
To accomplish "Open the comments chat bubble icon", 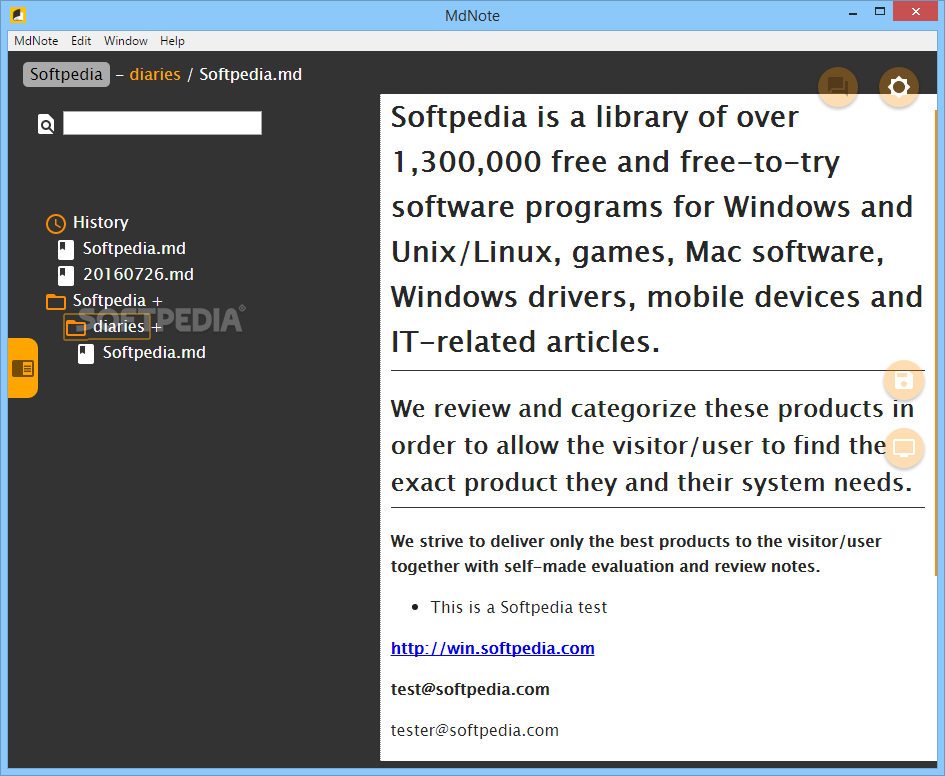I will coord(838,87).
